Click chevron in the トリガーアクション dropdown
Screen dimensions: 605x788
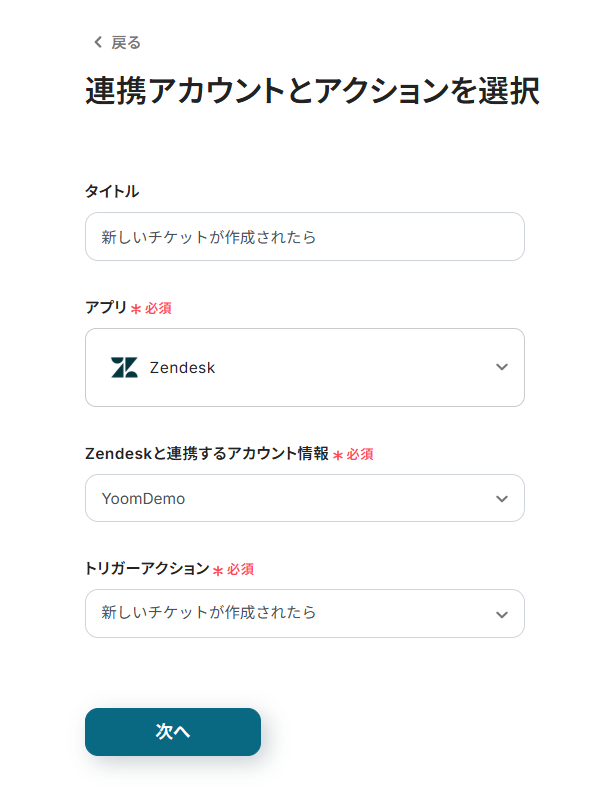tap(502, 614)
